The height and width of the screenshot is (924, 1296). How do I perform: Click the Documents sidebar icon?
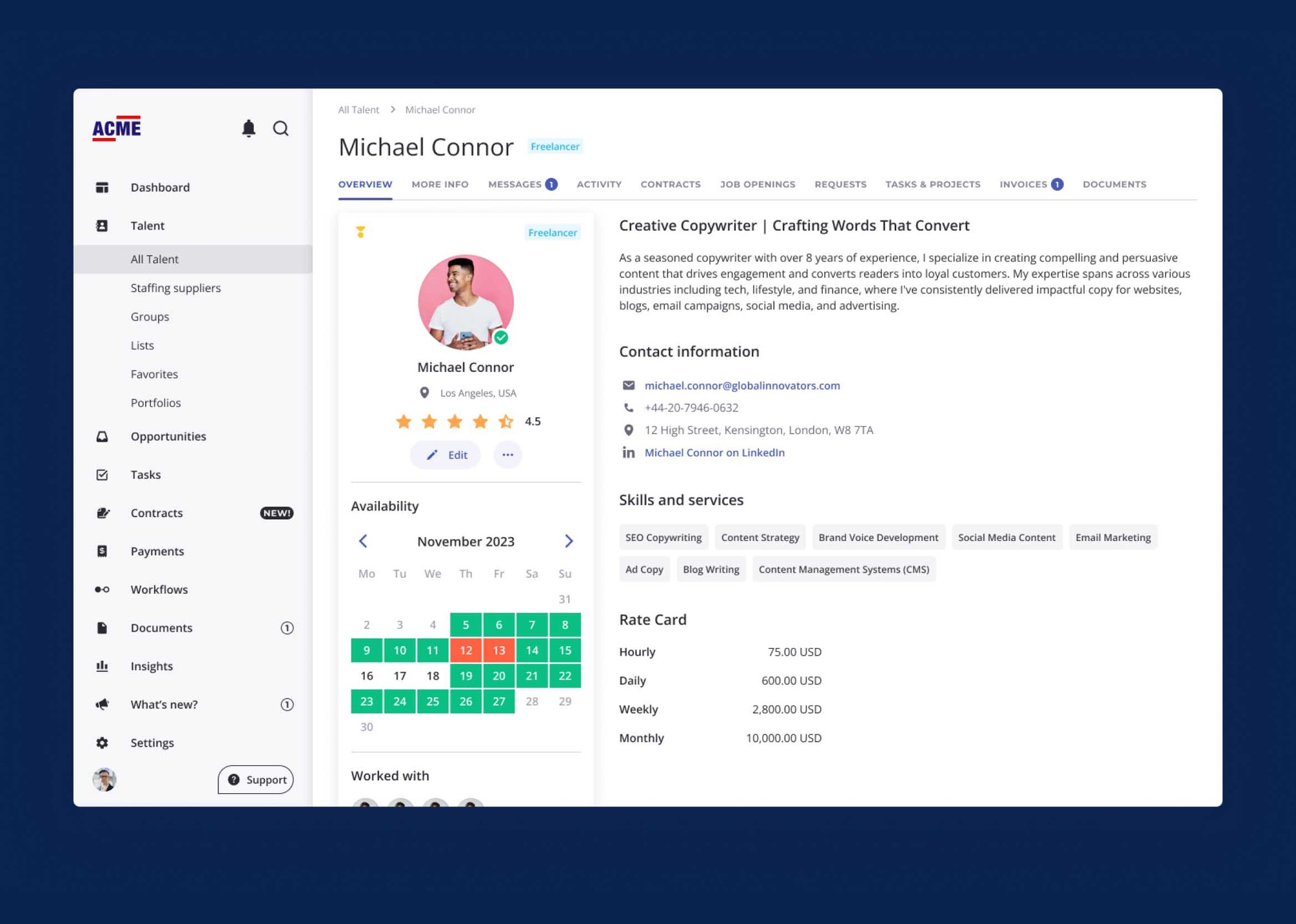(102, 628)
